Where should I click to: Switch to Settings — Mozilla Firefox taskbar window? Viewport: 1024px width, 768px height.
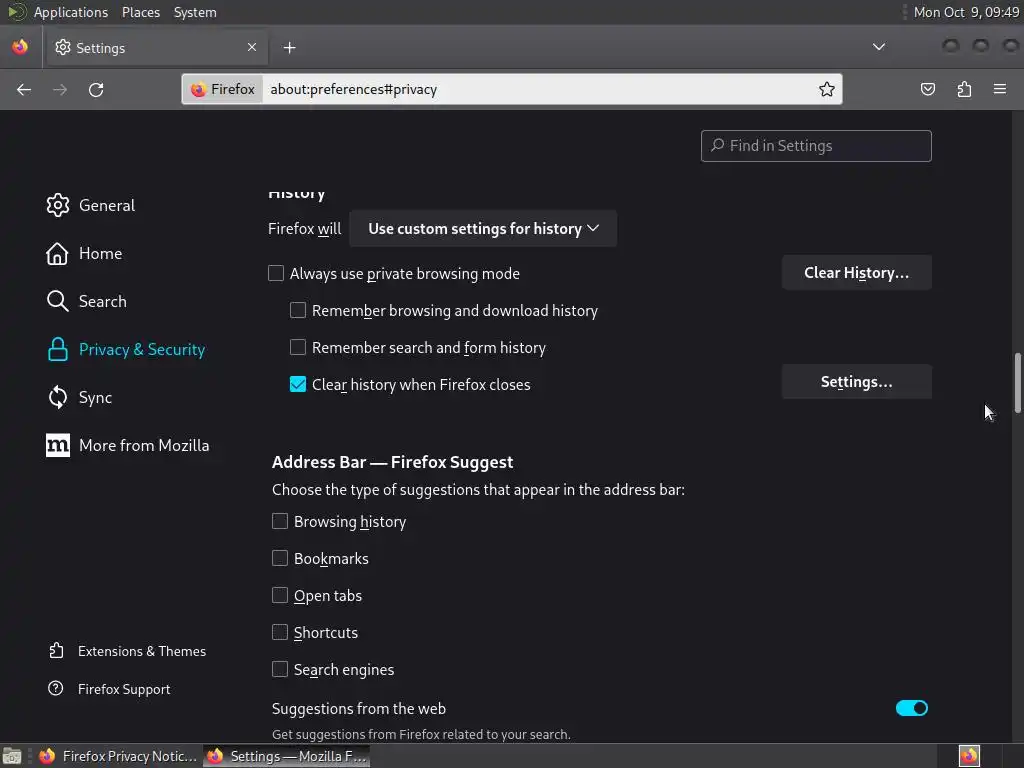tap(286, 756)
